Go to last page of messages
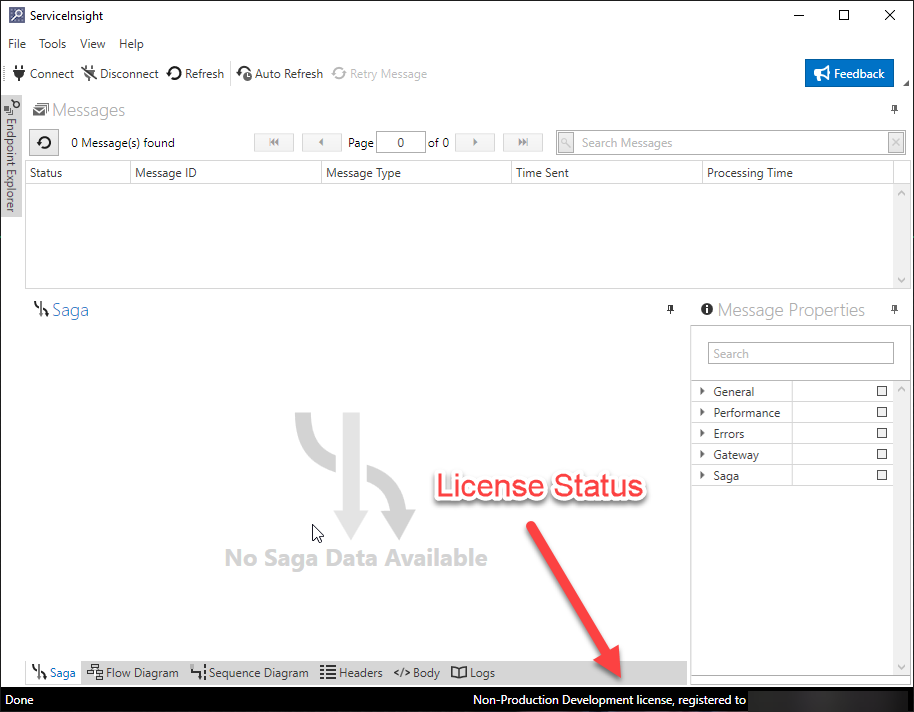The width and height of the screenshot is (914, 712). click(x=523, y=142)
